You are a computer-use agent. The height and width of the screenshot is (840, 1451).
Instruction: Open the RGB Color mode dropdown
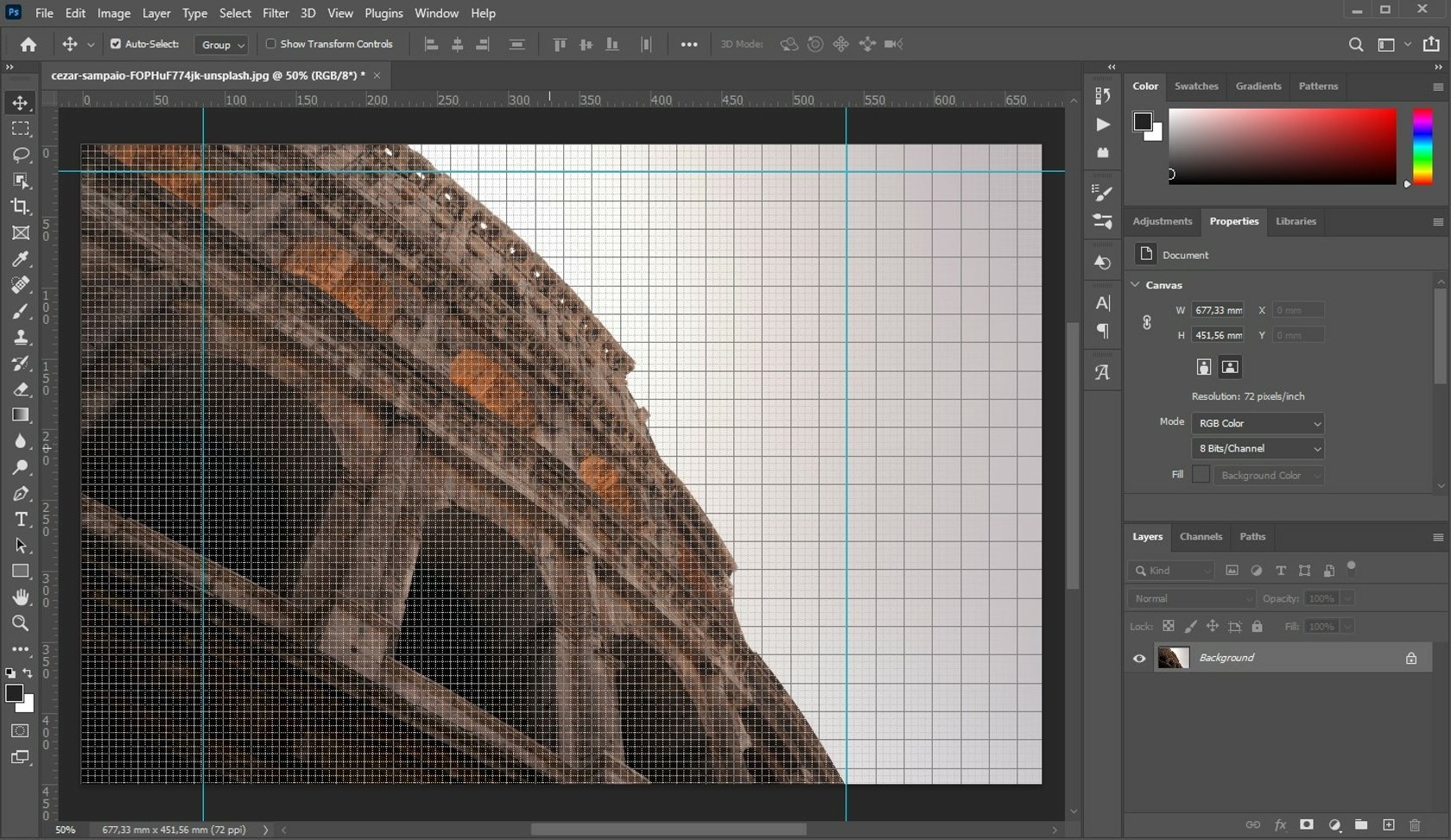tap(1257, 423)
